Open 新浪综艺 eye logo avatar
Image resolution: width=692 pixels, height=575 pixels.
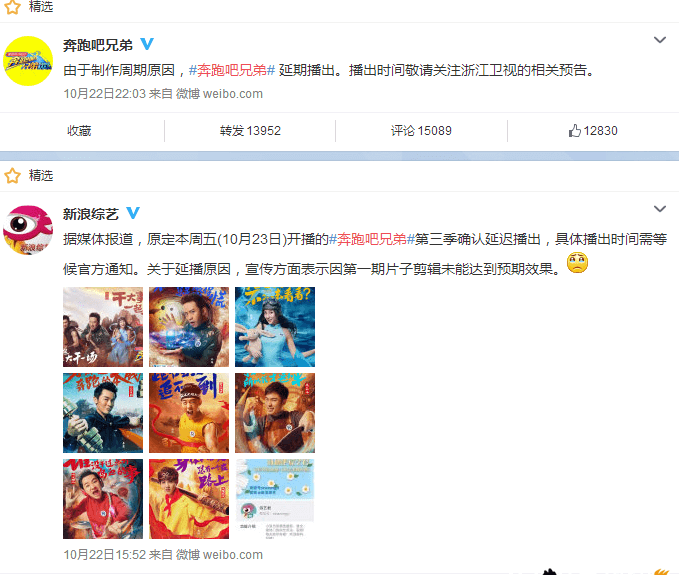tap(28, 230)
